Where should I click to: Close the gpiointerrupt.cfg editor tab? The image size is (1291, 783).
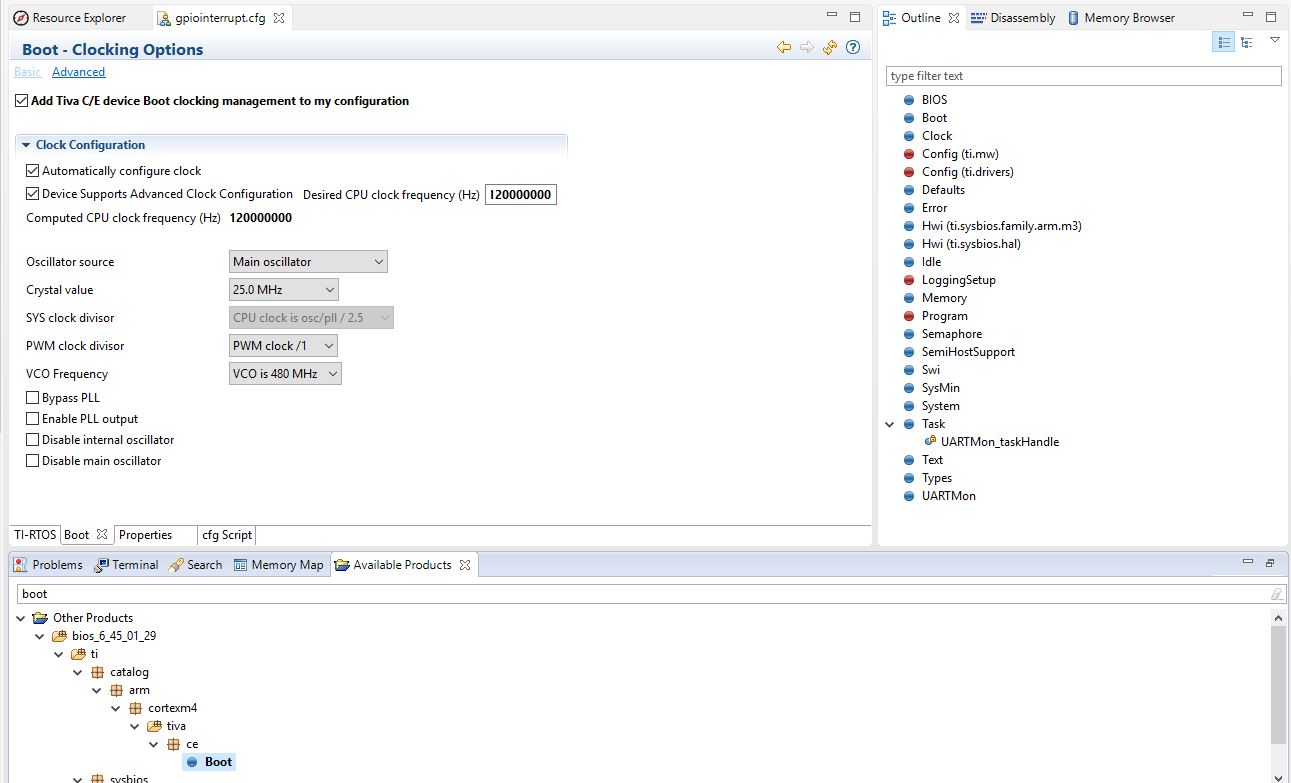(x=279, y=18)
